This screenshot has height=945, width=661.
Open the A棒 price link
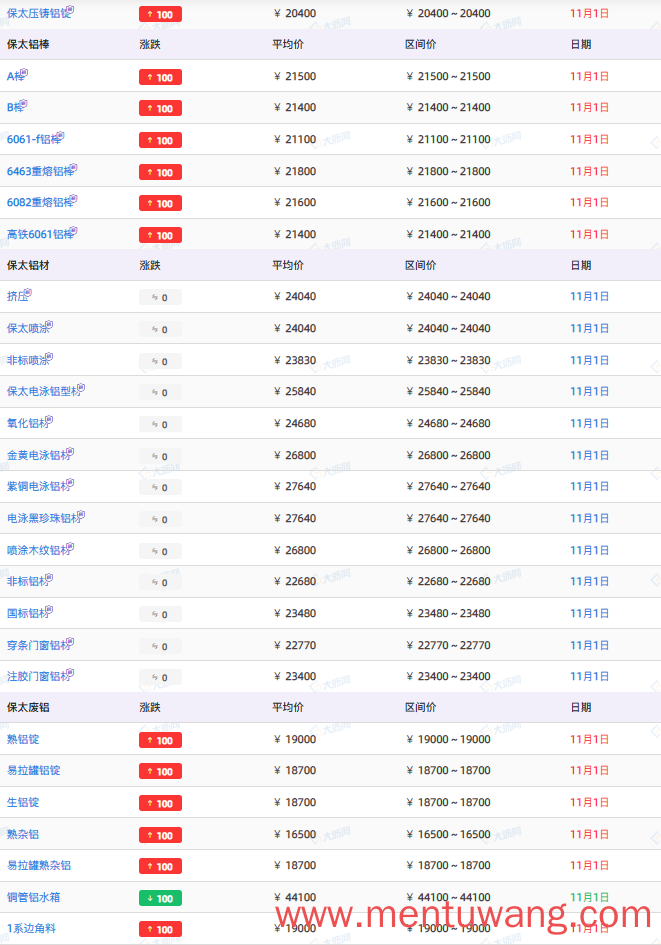point(14,77)
